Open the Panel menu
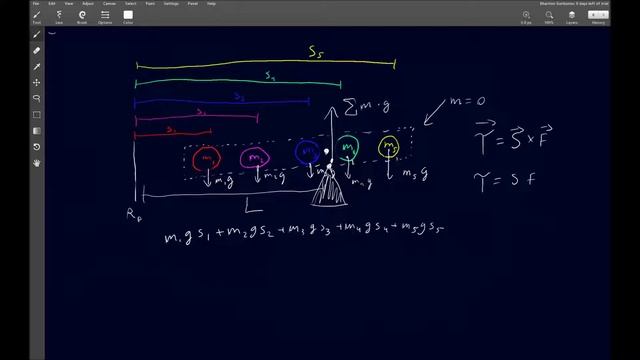 tap(193, 4)
